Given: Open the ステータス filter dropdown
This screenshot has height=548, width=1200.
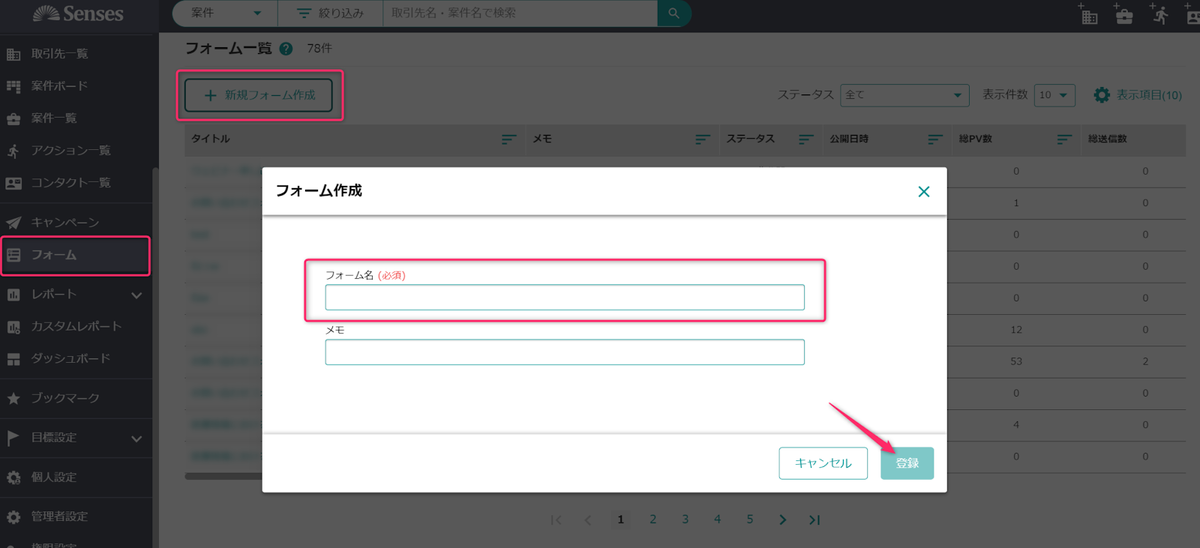Looking at the screenshot, I should click(x=904, y=95).
